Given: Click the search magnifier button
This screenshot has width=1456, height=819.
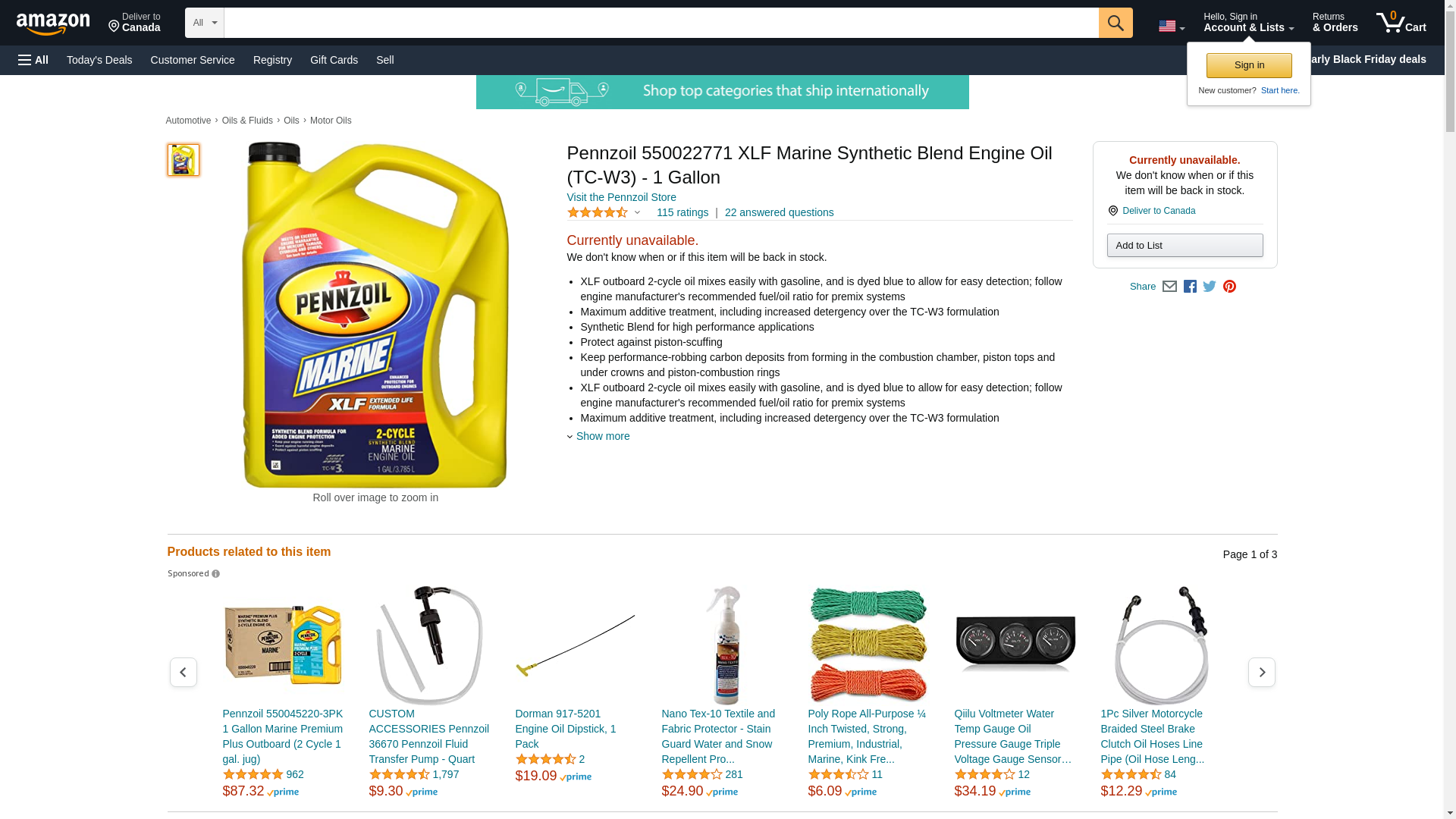Looking at the screenshot, I should point(1115,23).
